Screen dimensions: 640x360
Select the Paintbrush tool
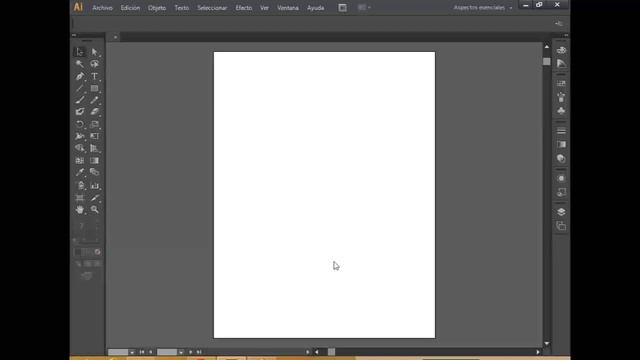[x=80, y=100]
